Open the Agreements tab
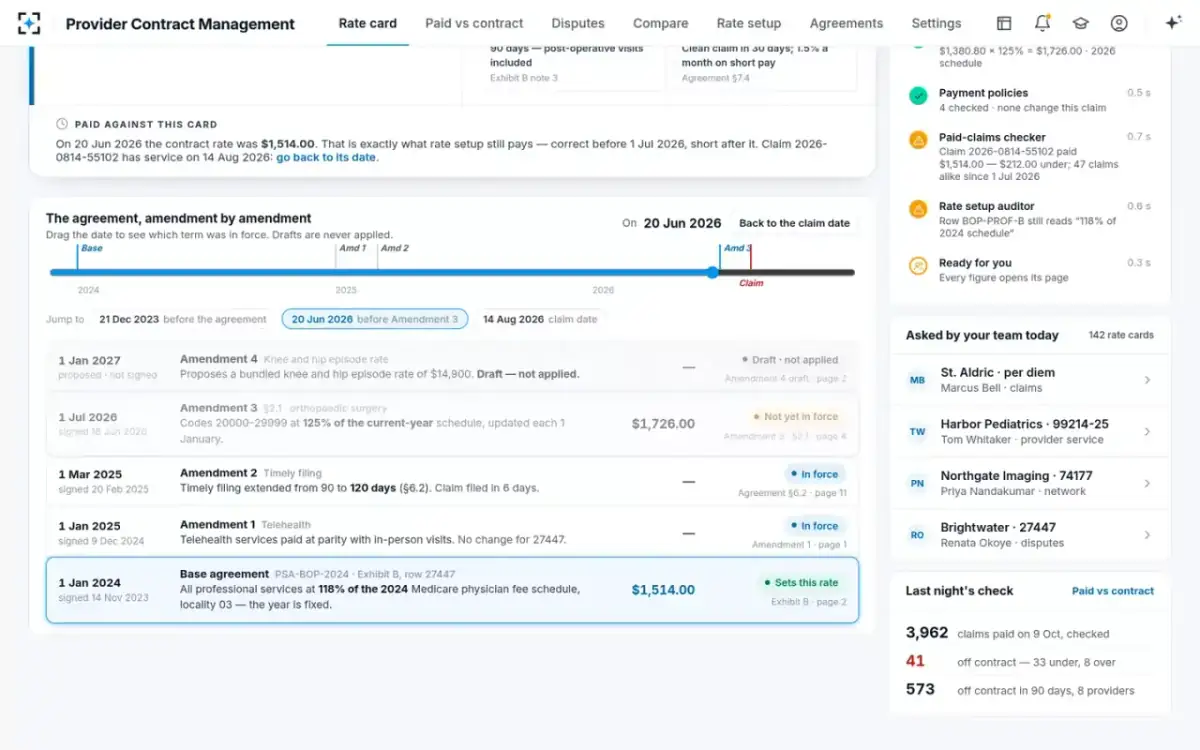The height and width of the screenshot is (750, 1200). [x=846, y=23]
